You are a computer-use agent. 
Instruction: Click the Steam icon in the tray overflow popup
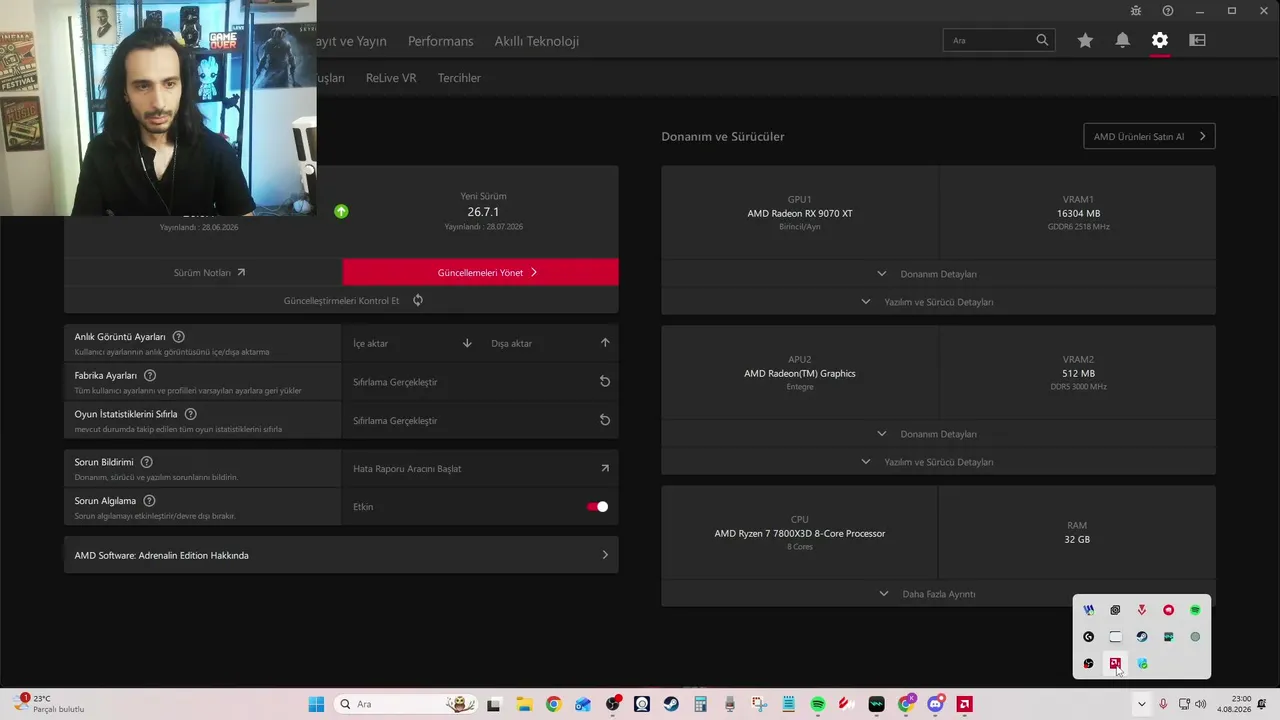(1142, 637)
